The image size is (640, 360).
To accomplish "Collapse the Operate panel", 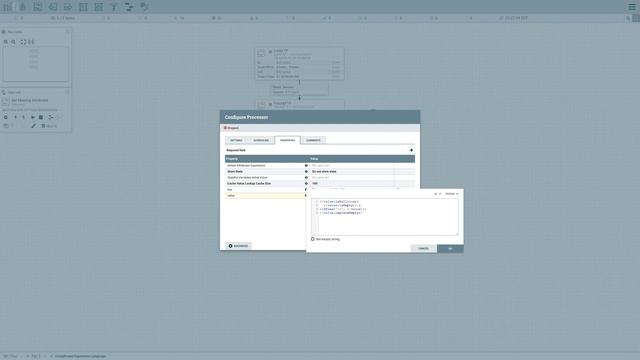I will pyautogui.click(x=68, y=92).
